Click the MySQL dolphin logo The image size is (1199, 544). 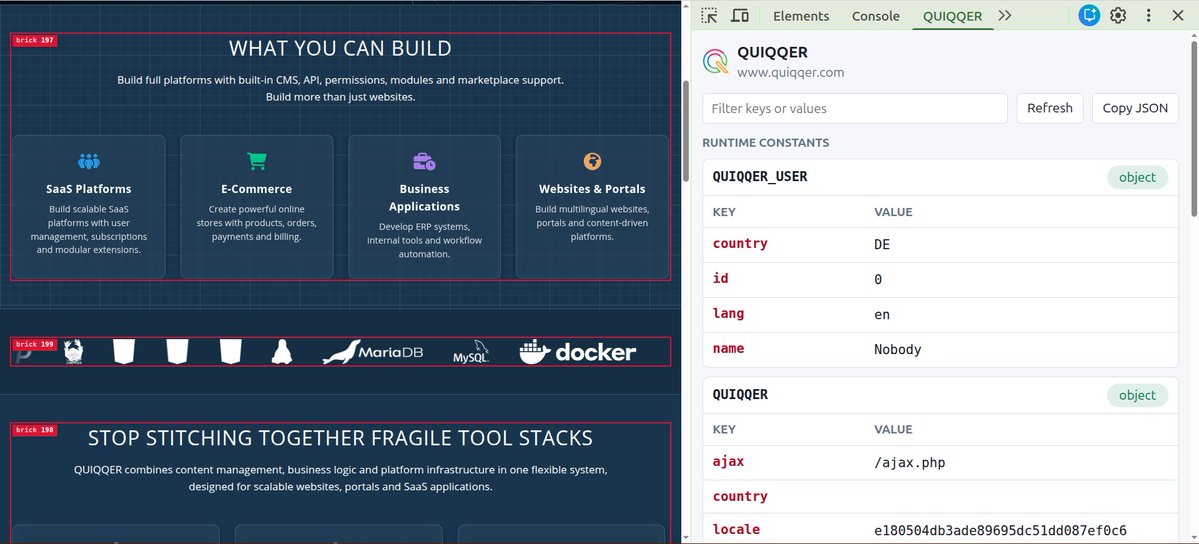click(471, 352)
